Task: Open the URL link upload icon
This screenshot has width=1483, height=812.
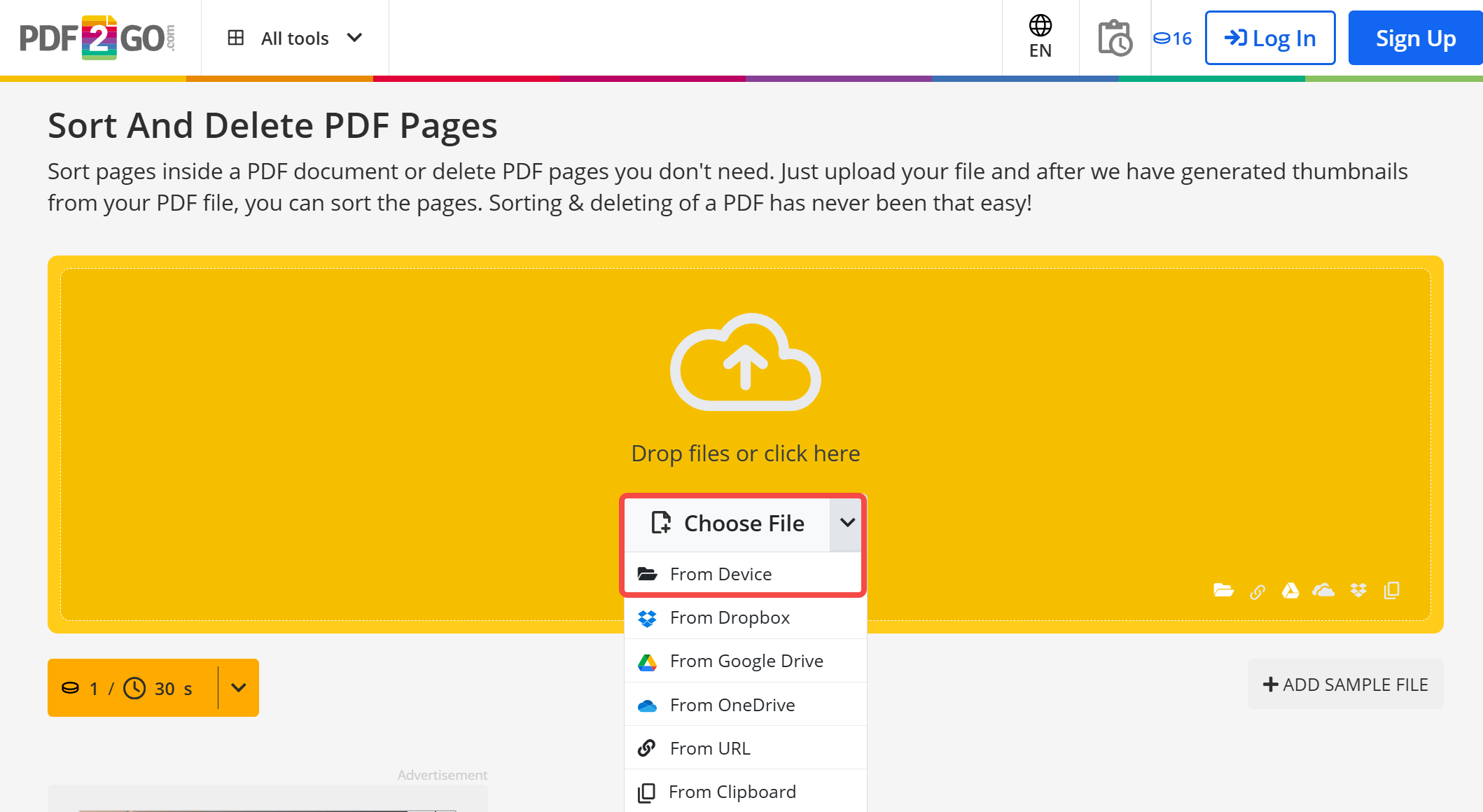Action: pos(1257,590)
